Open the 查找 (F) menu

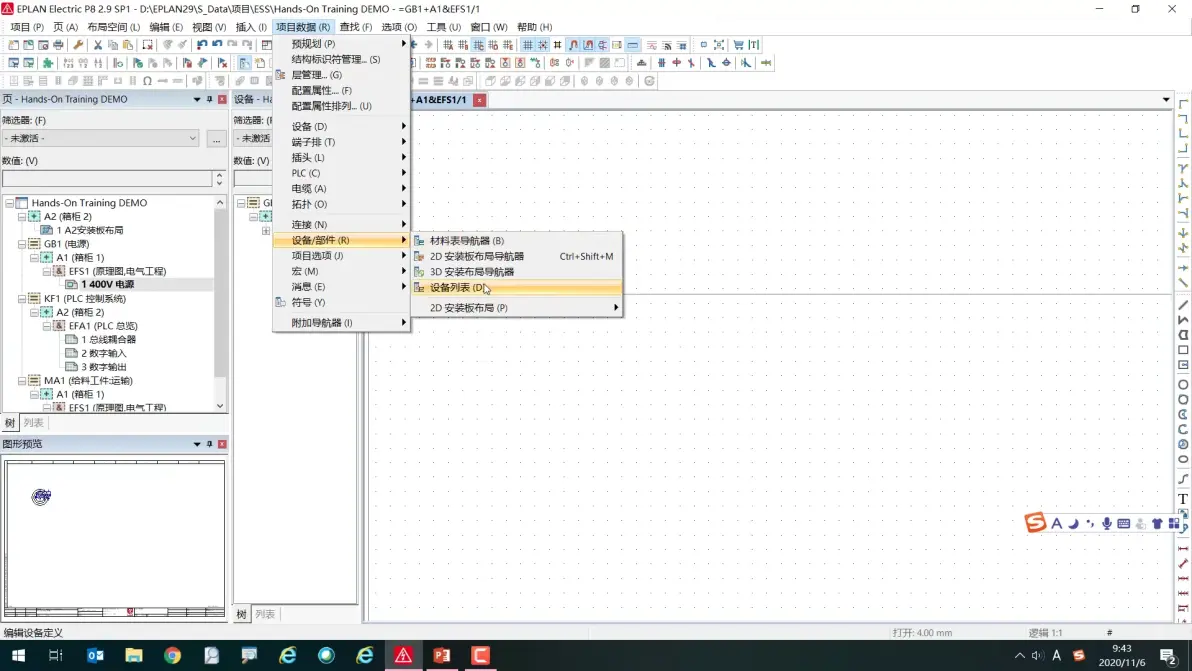[x=356, y=27]
